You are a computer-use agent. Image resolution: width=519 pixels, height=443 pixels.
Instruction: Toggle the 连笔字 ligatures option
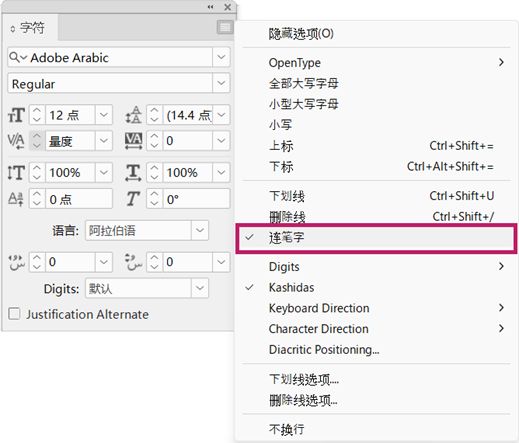click(376, 238)
